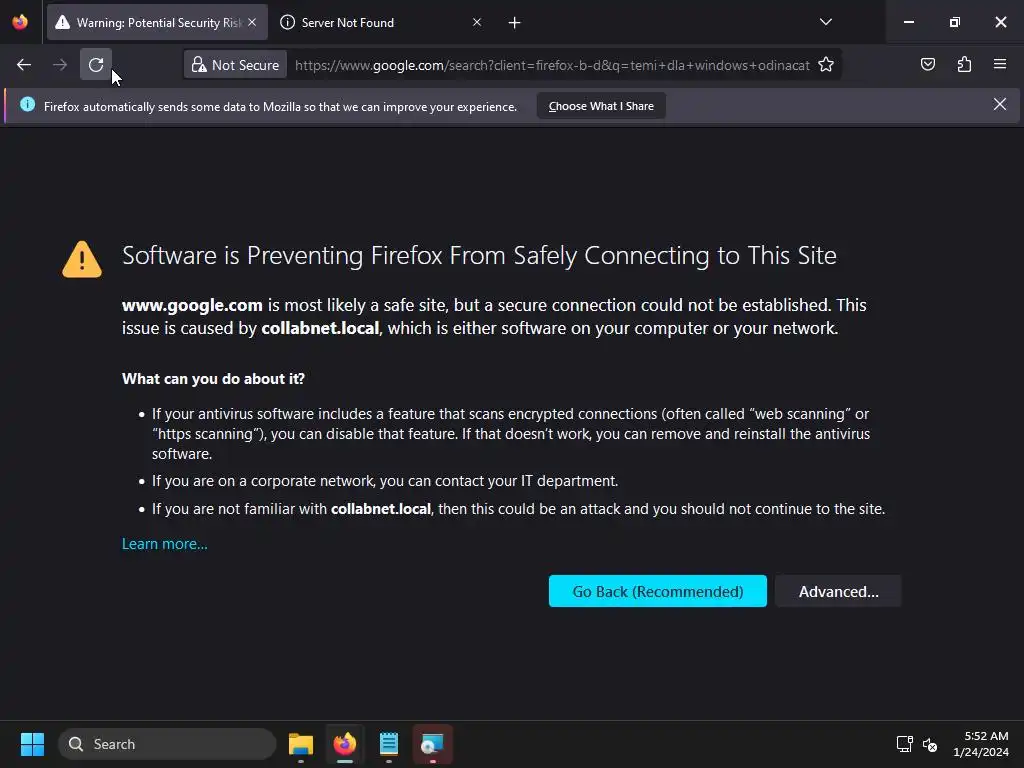Image resolution: width=1024 pixels, height=768 pixels.
Task: Open the disc installer app in taskbar
Action: click(432, 744)
